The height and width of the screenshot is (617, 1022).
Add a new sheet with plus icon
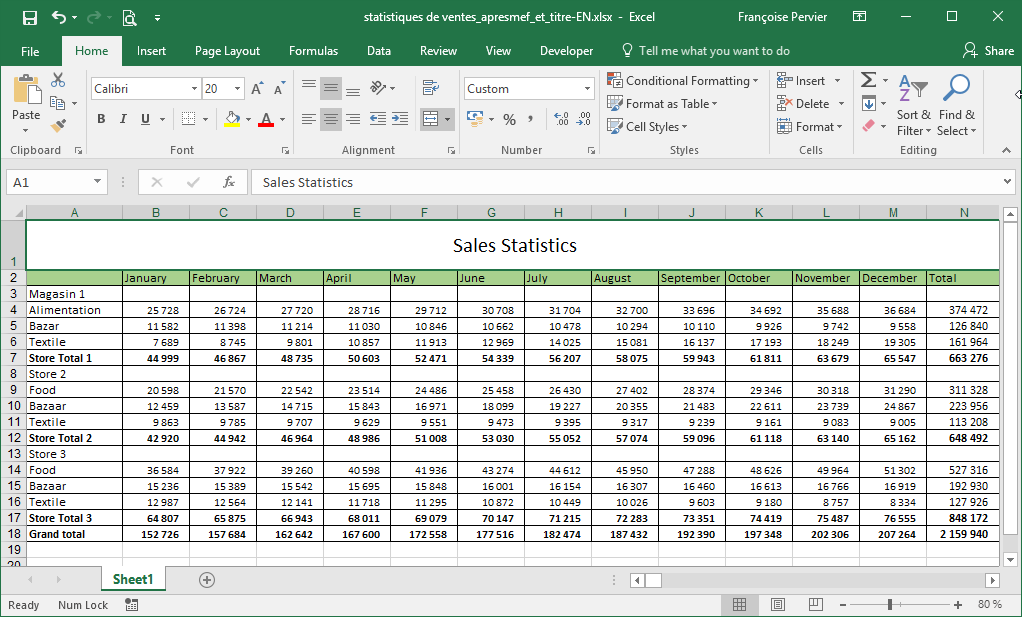tap(207, 580)
